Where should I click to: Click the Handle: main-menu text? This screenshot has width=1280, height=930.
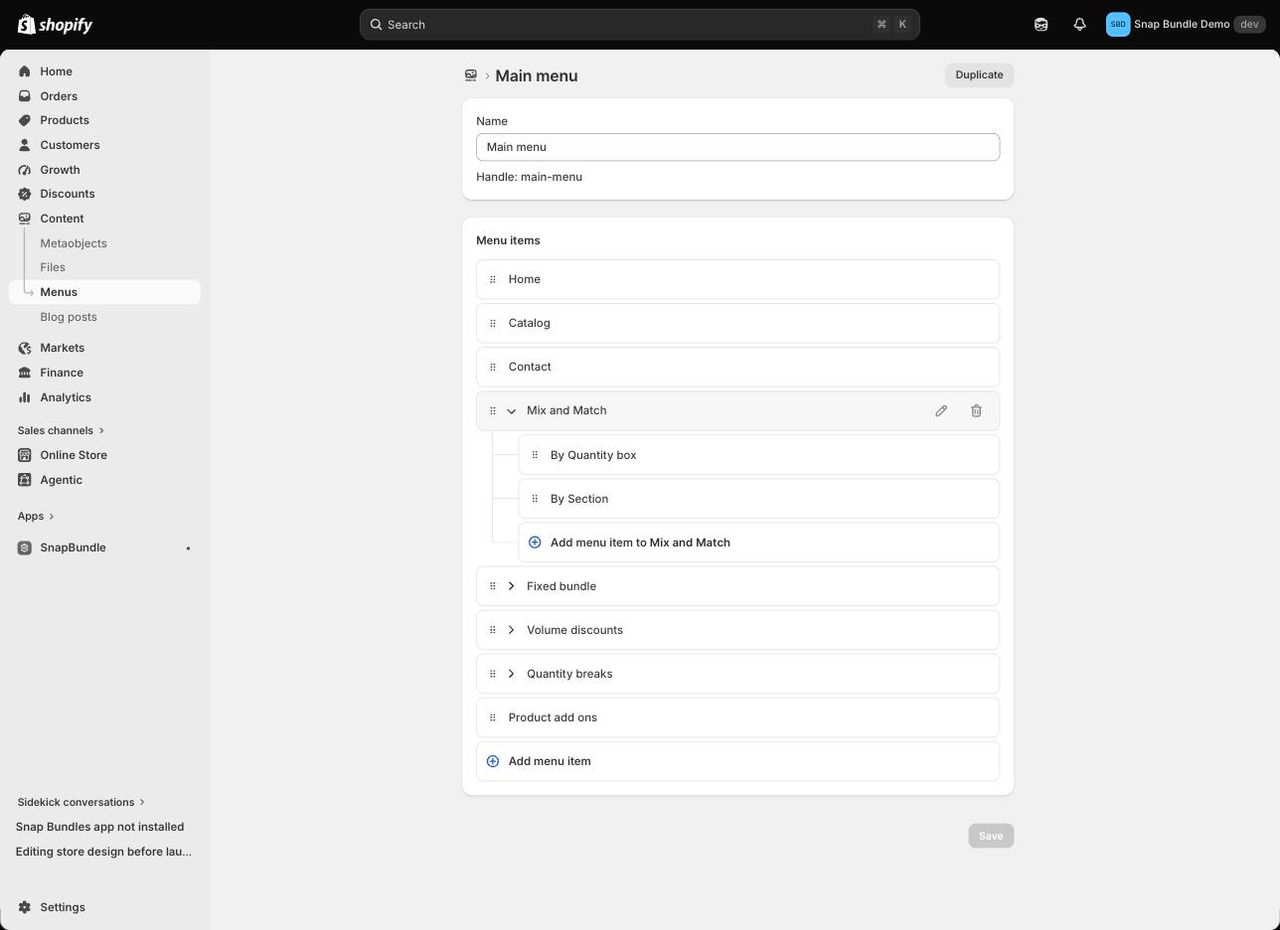tap(529, 177)
